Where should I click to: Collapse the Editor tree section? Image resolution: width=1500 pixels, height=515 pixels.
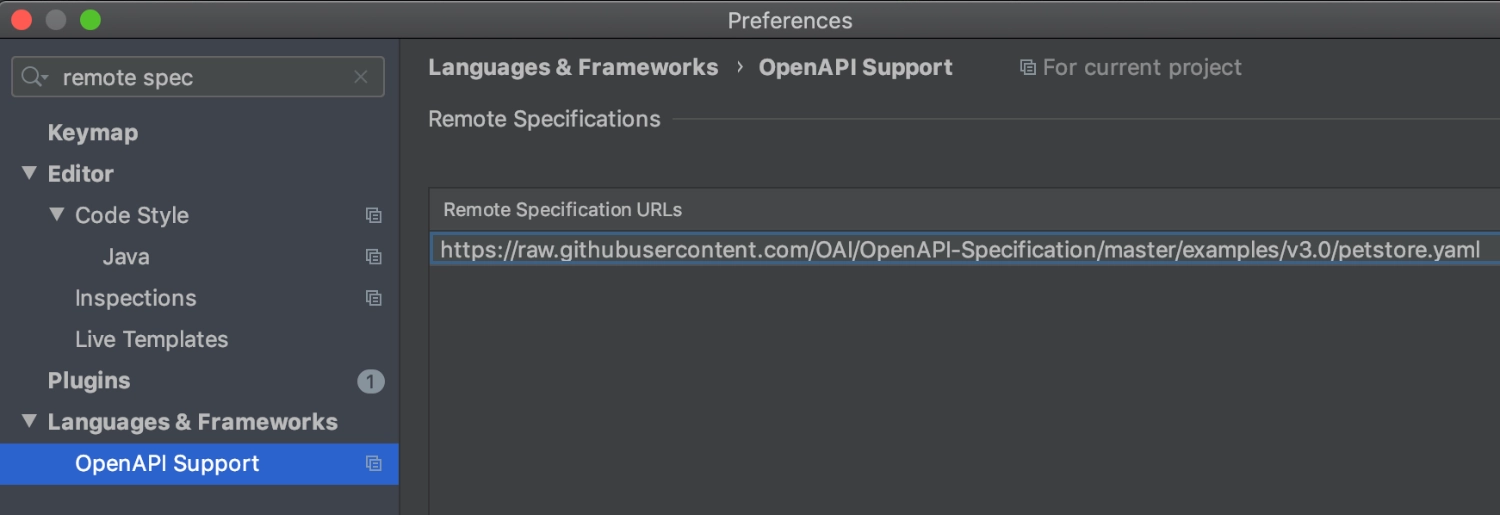pyautogui.click(x=29, y=173)
